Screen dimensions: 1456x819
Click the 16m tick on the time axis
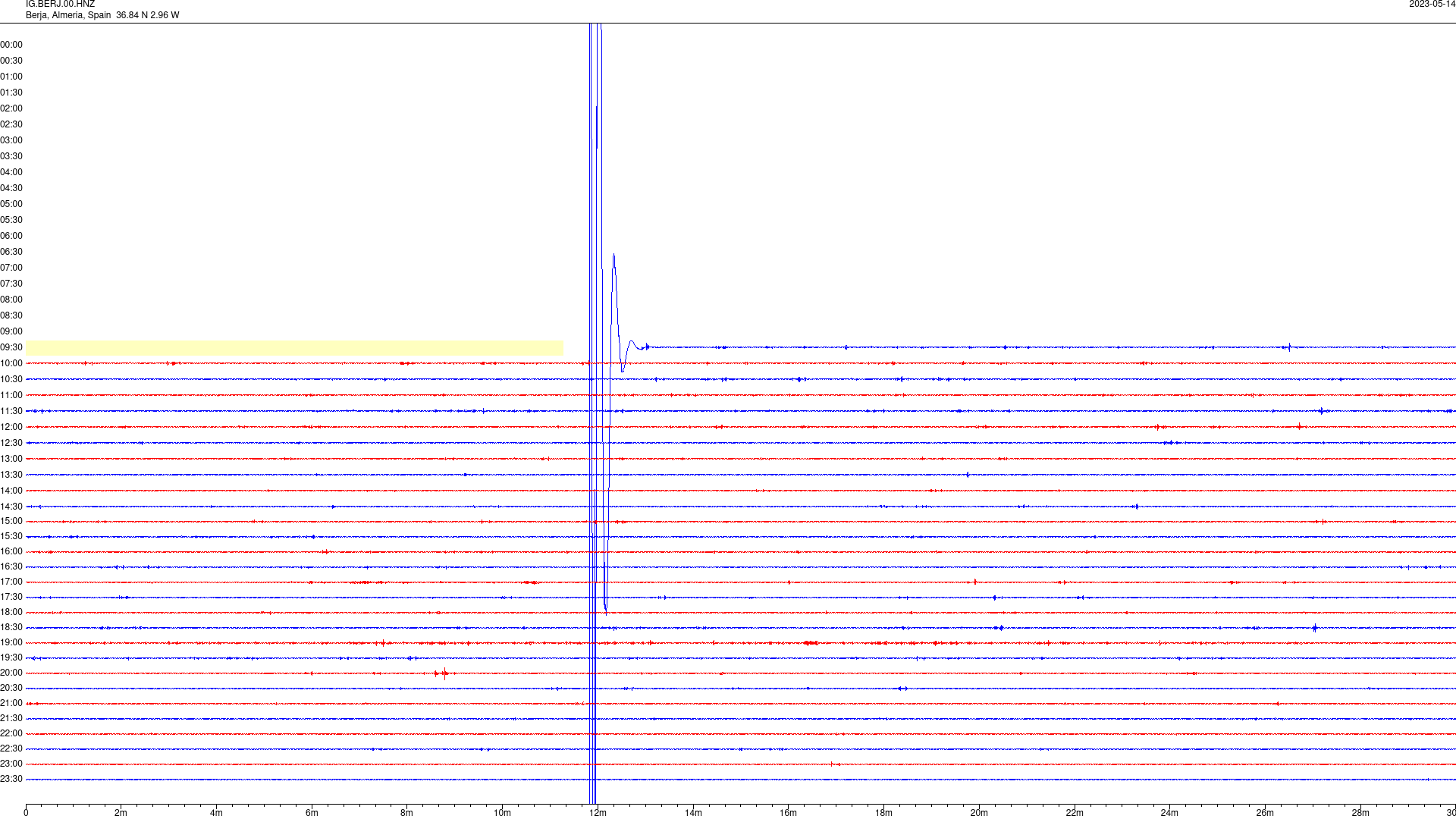[x=789, y=813]
